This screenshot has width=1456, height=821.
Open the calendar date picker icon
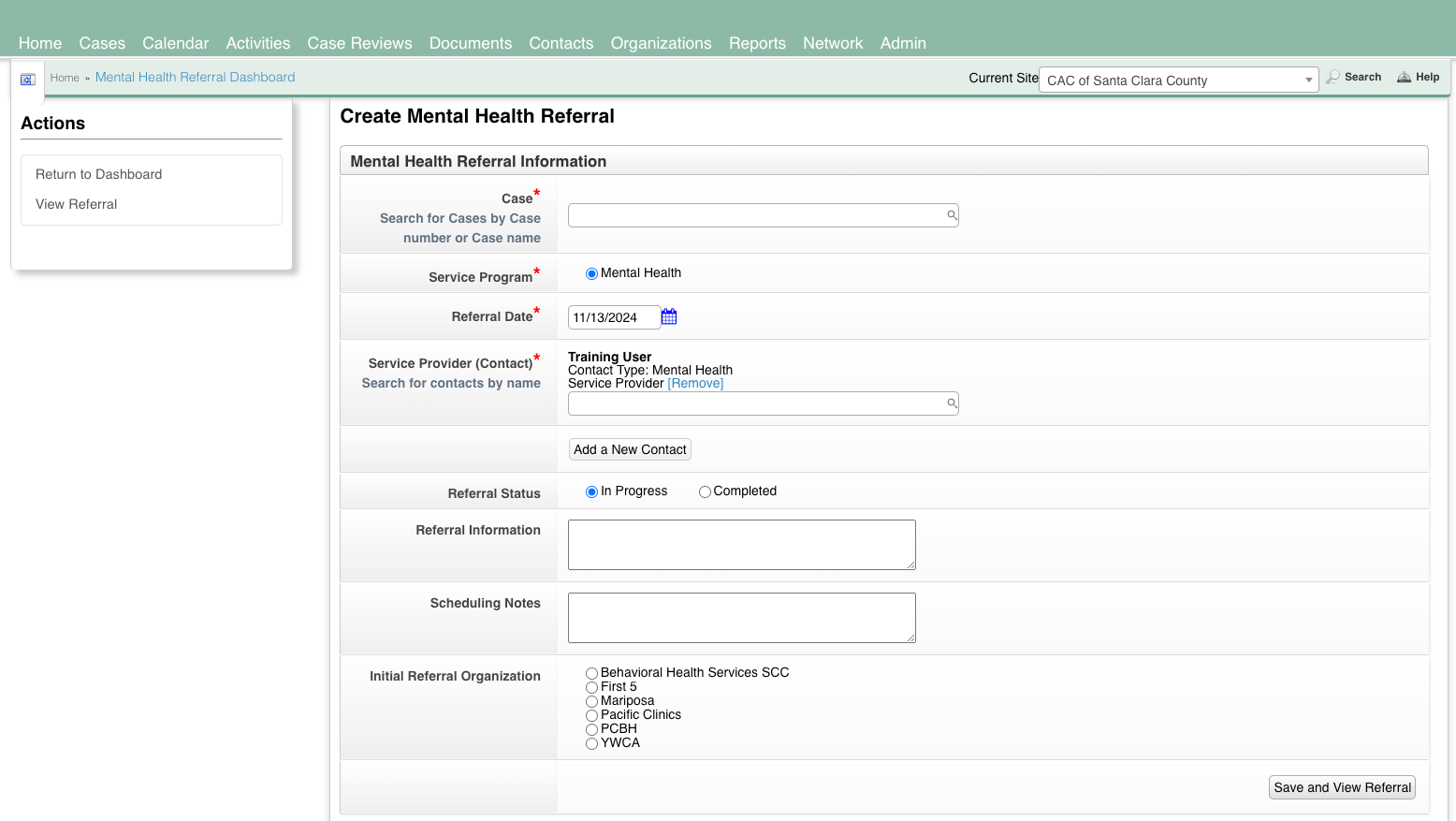point(669,317)
